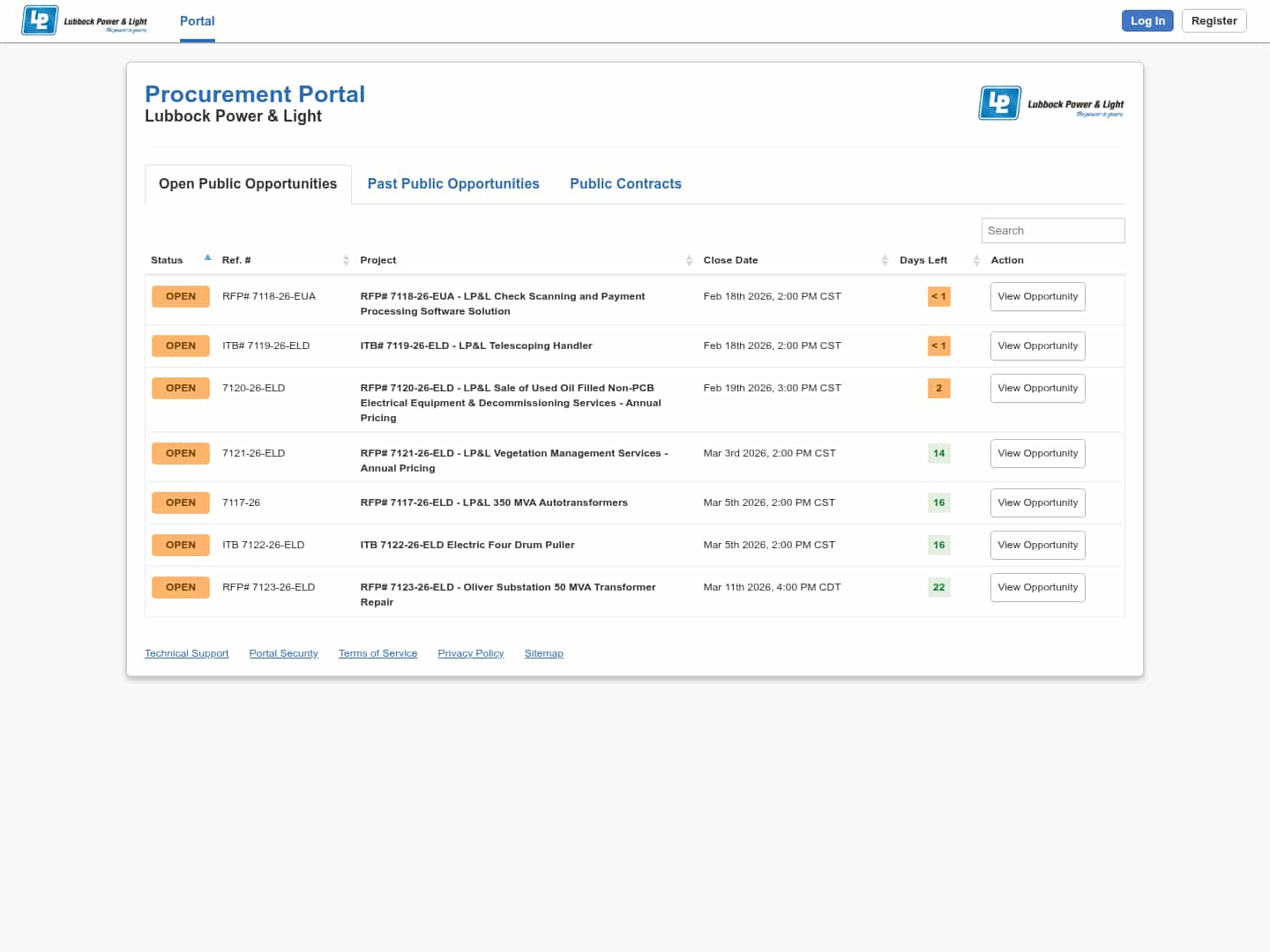
Task: Click the Register button
Action: tap(1214, 21)
